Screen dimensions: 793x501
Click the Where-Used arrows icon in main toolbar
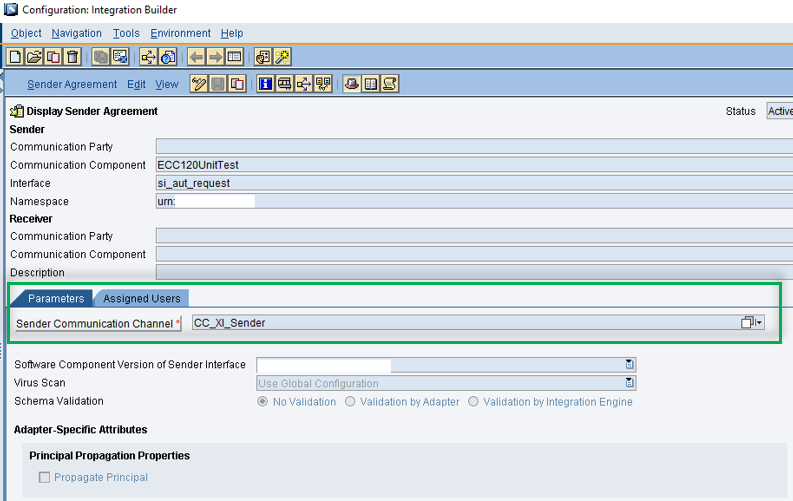click(x=148, y=57)
